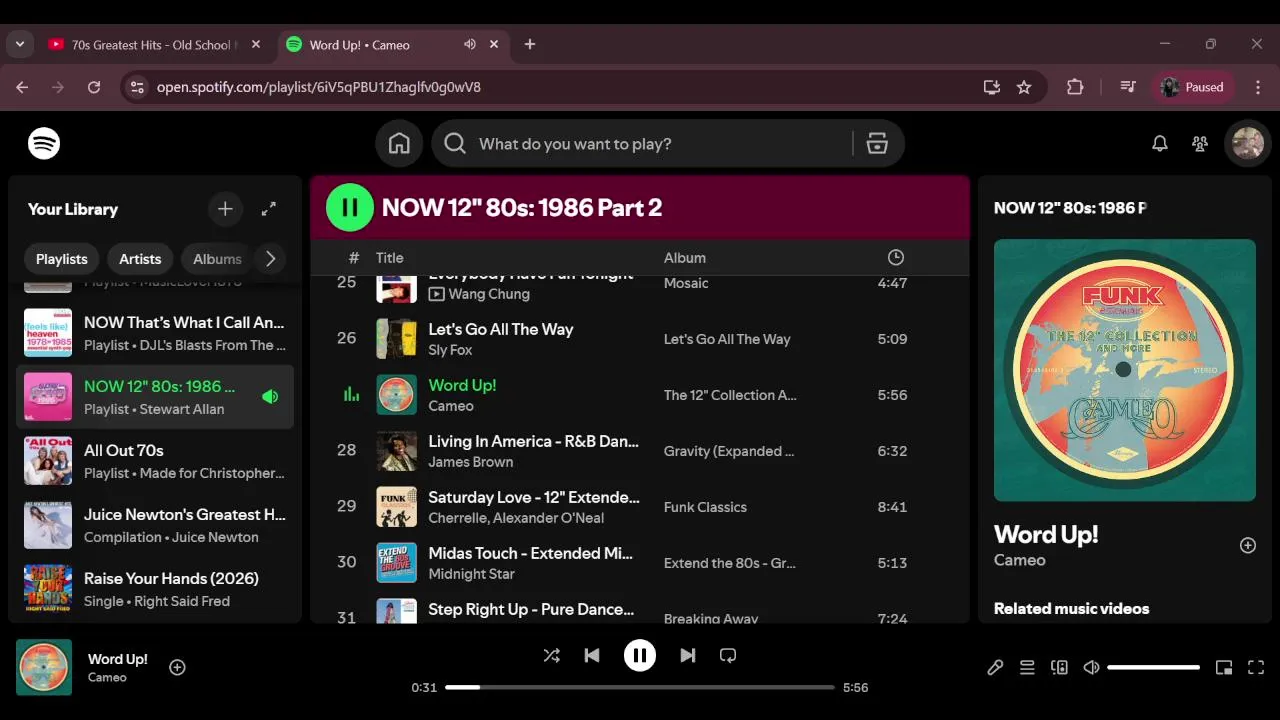
Task: Open the Spotify user profile avatar
Action: point(1248,144)
